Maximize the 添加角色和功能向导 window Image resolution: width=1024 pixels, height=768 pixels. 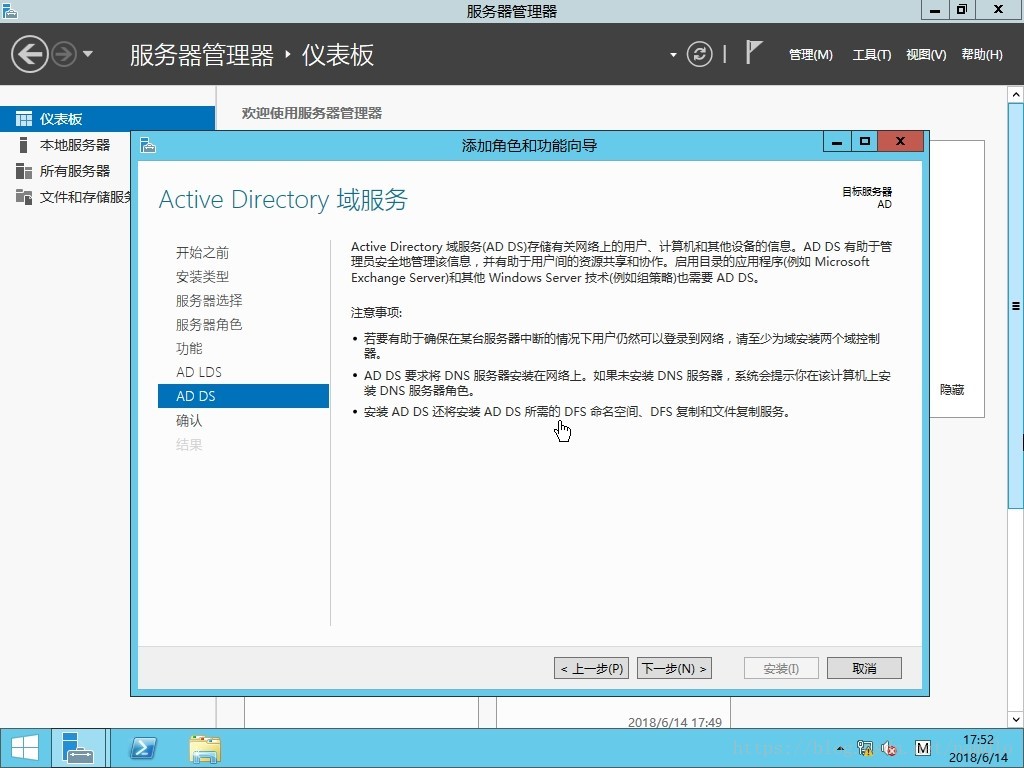point(865,142)
